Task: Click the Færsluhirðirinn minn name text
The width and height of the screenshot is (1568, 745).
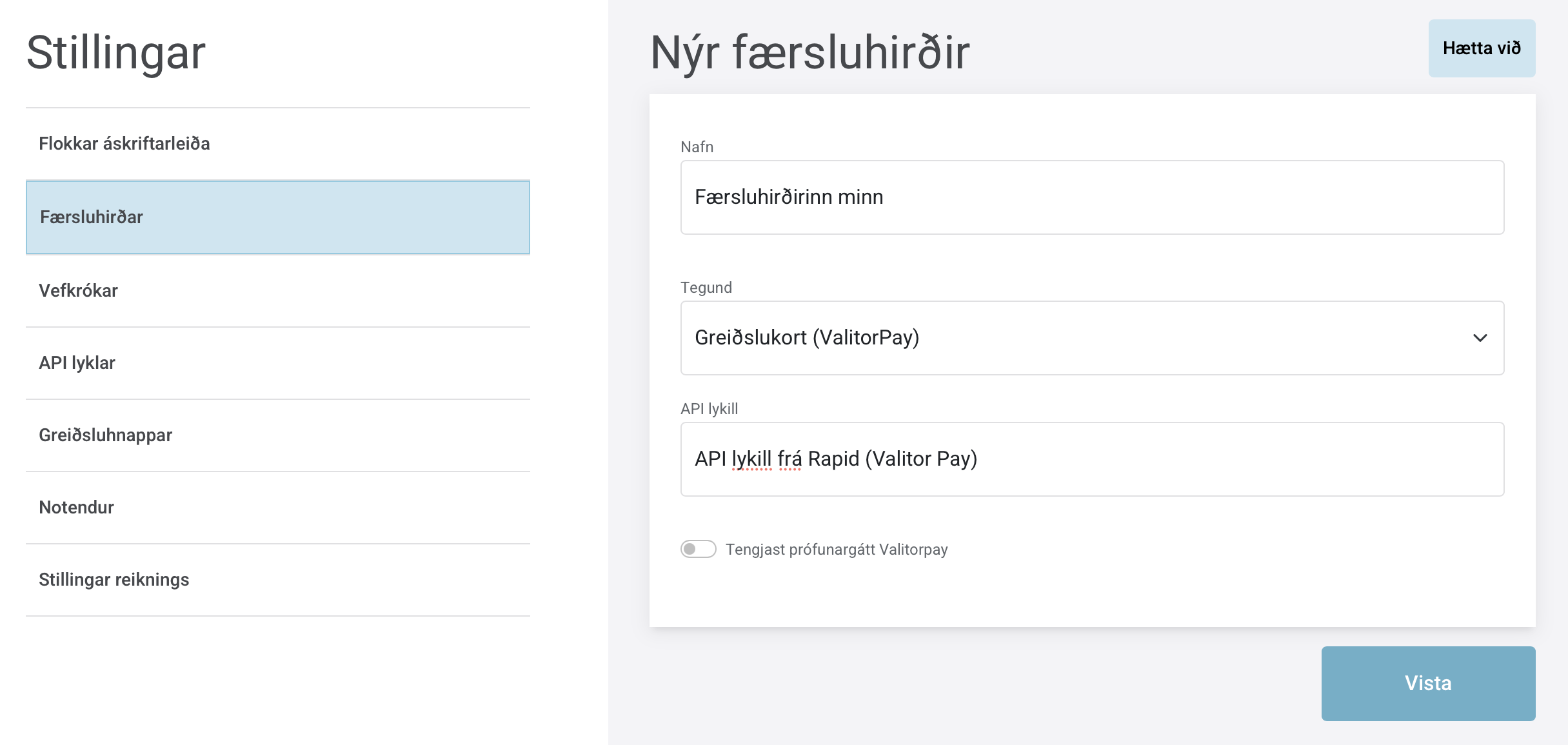Action: (788, 197)
